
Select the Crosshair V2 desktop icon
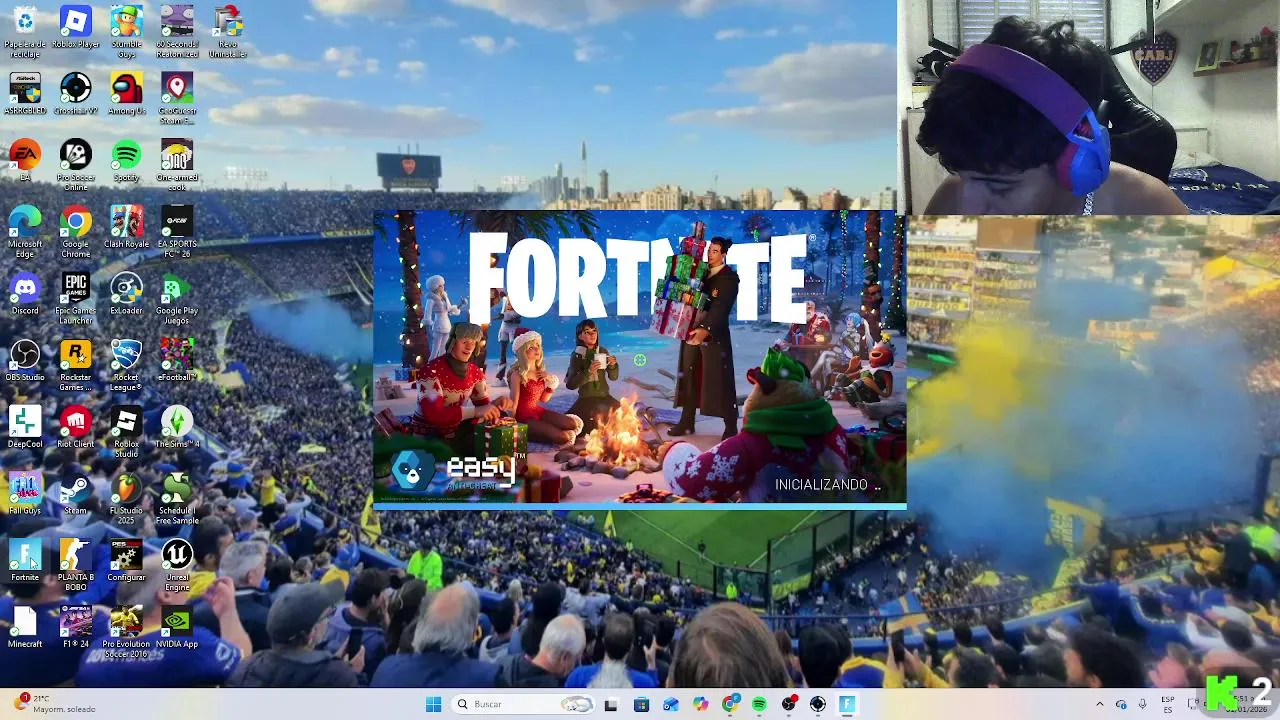pyautogui.click(x=76, y=93)
